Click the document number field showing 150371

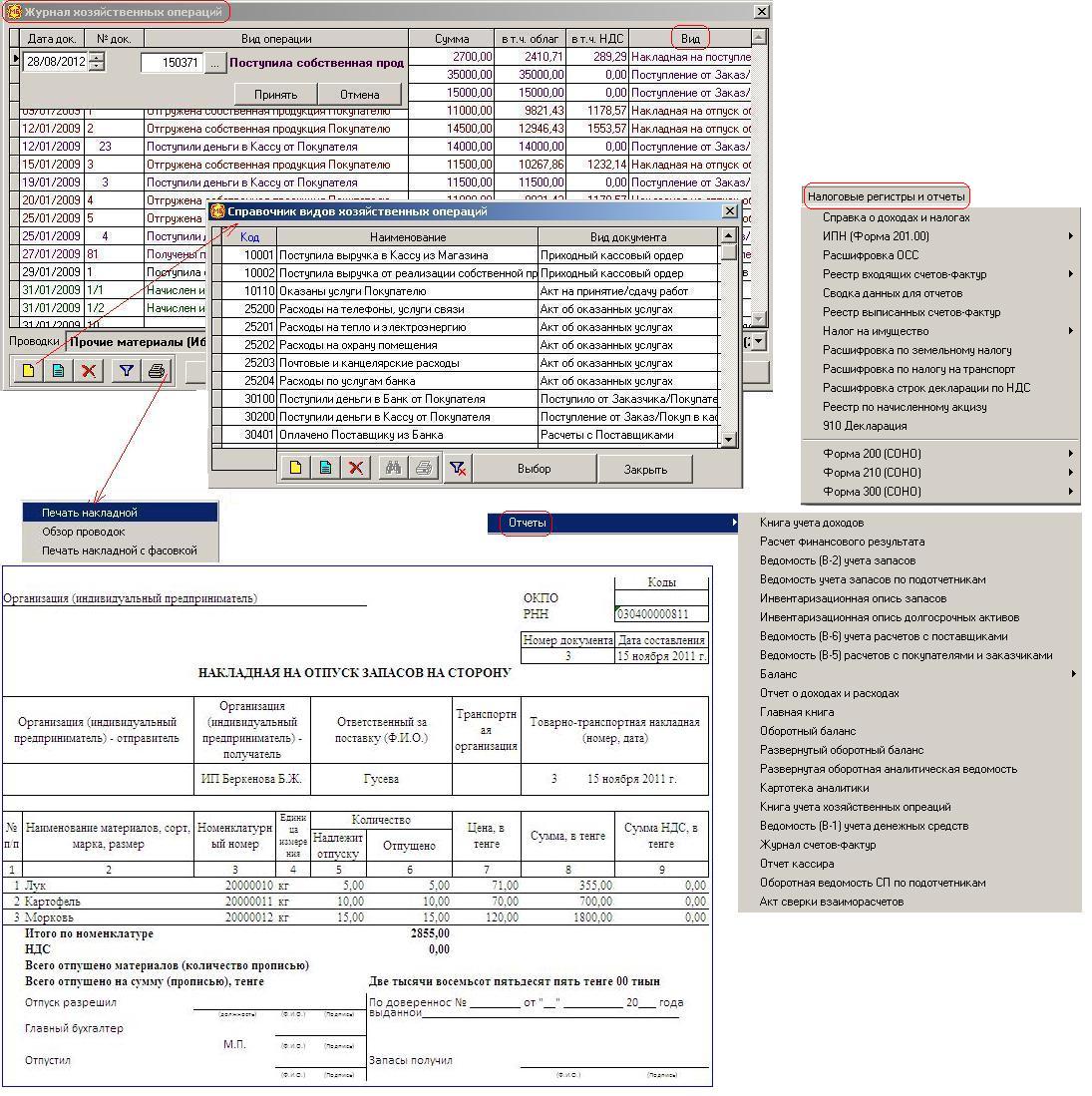point(172,62)
